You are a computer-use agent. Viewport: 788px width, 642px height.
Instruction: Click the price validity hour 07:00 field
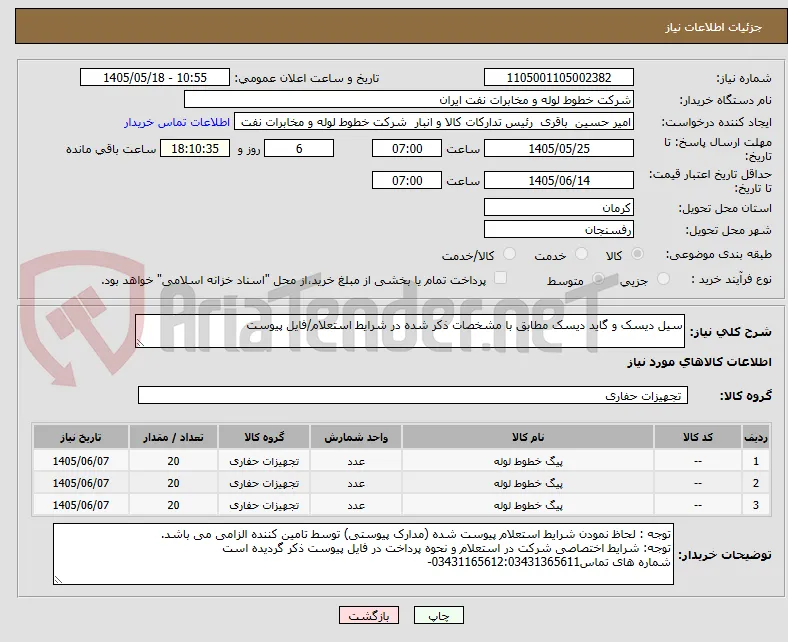[407, 180]
